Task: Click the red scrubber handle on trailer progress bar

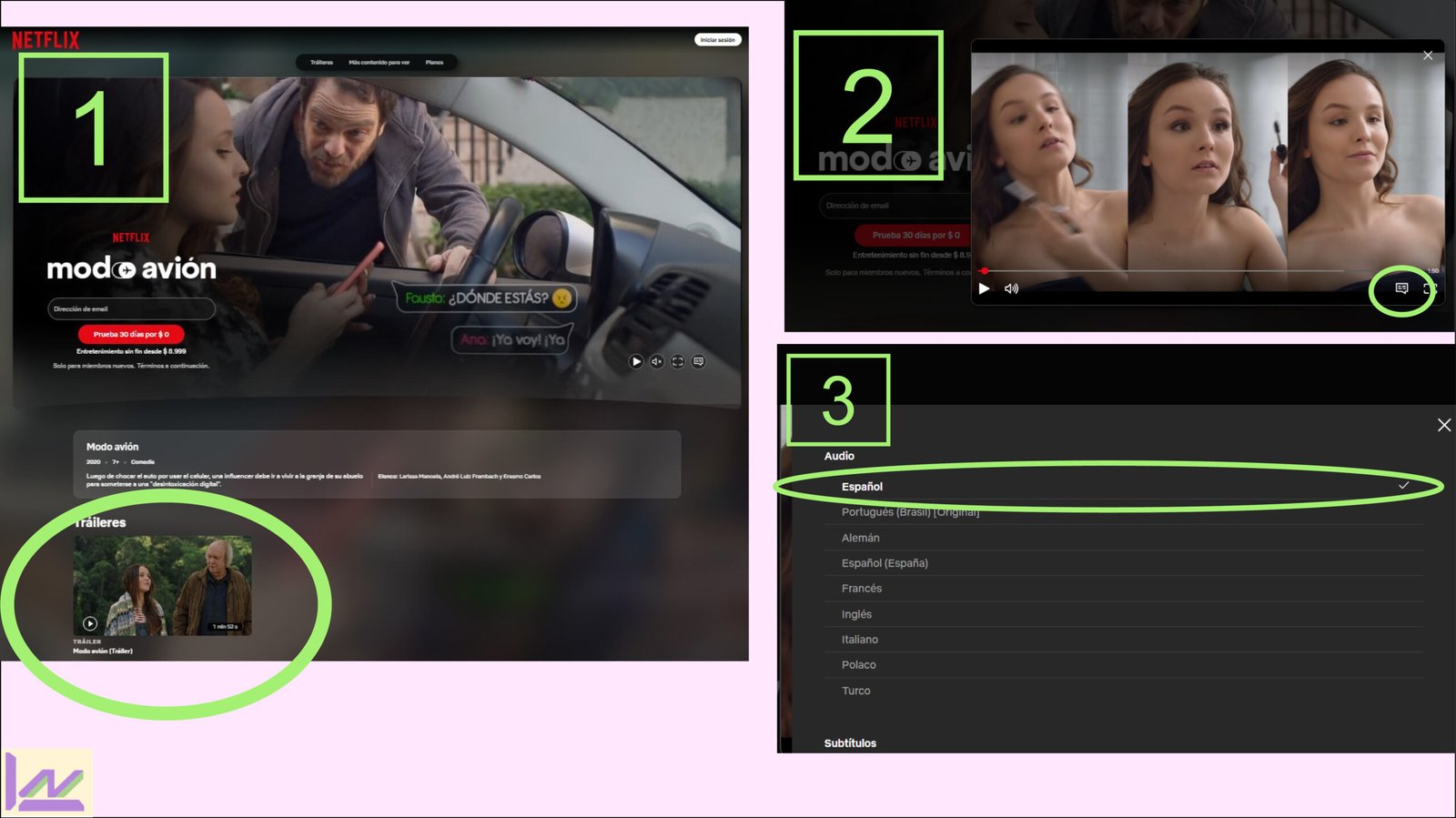Action: point(985,271)
